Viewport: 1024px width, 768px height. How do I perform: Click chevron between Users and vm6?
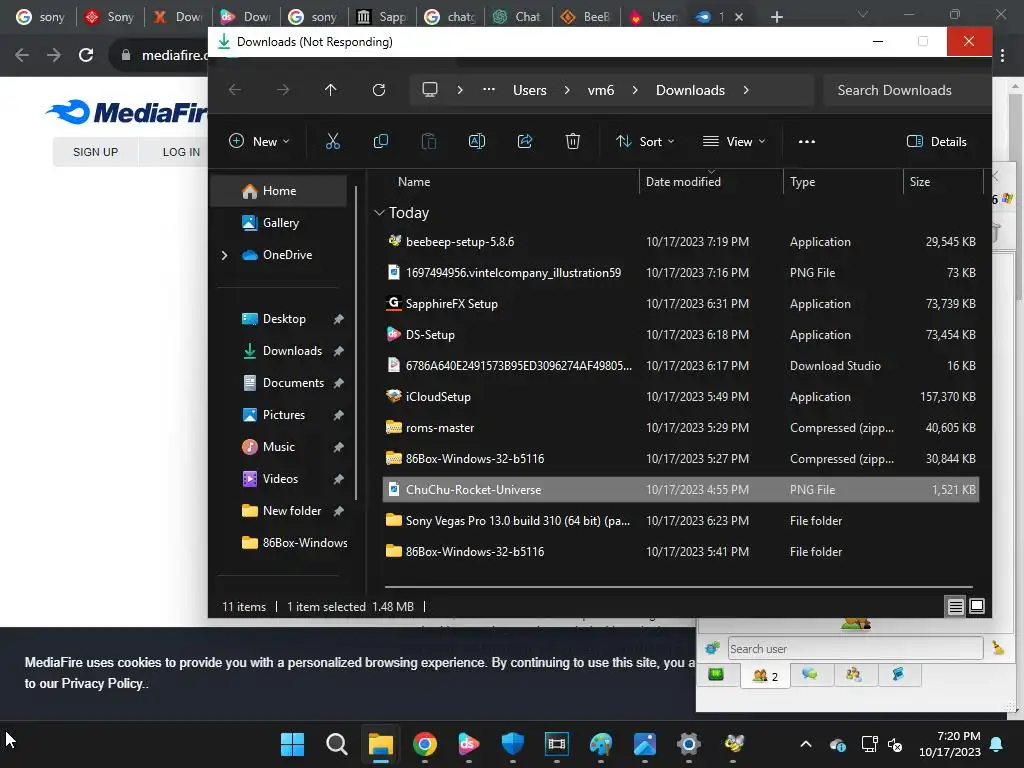coord(567,90)
